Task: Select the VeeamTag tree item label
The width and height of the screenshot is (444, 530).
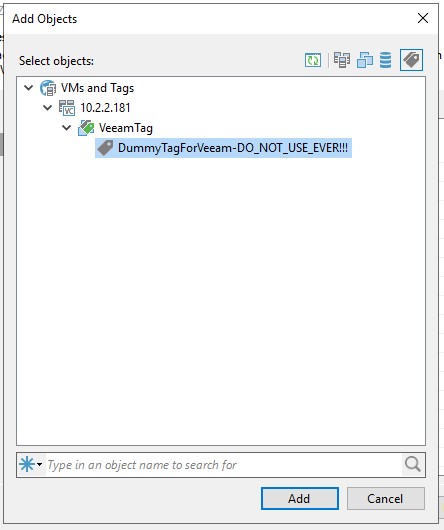Action: click(126, 128)
